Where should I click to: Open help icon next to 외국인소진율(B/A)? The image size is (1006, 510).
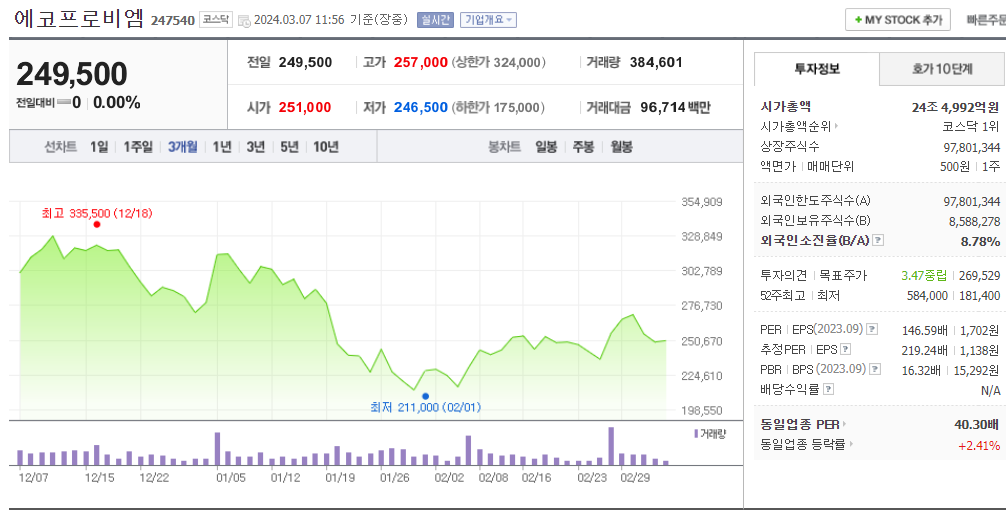[x=878, y=241]
